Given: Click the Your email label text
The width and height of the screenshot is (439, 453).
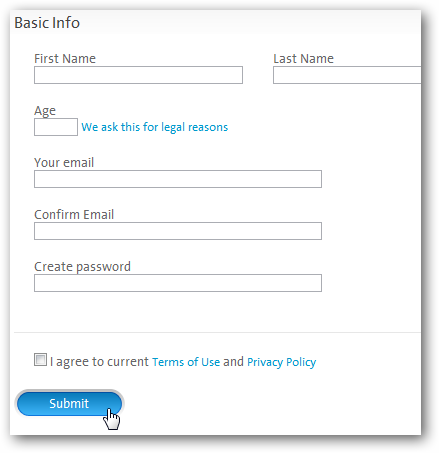Looking at the screenshot, I should (64, 163).
